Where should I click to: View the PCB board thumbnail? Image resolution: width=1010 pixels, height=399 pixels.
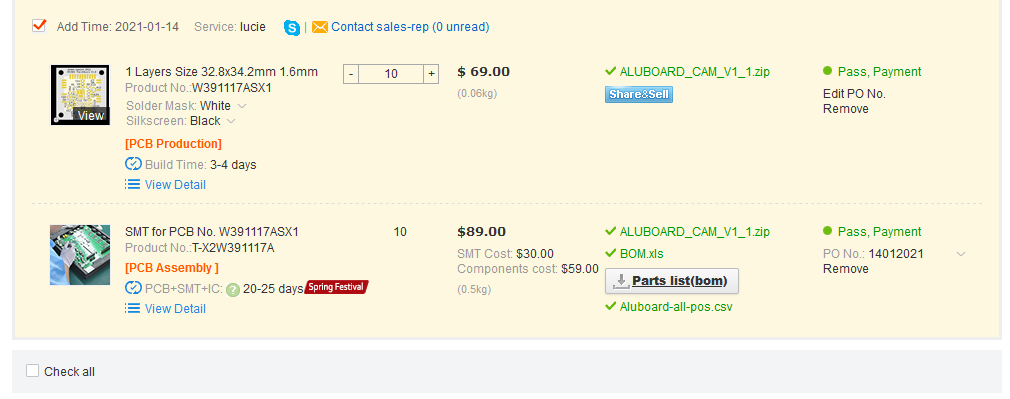pos(80,95)
